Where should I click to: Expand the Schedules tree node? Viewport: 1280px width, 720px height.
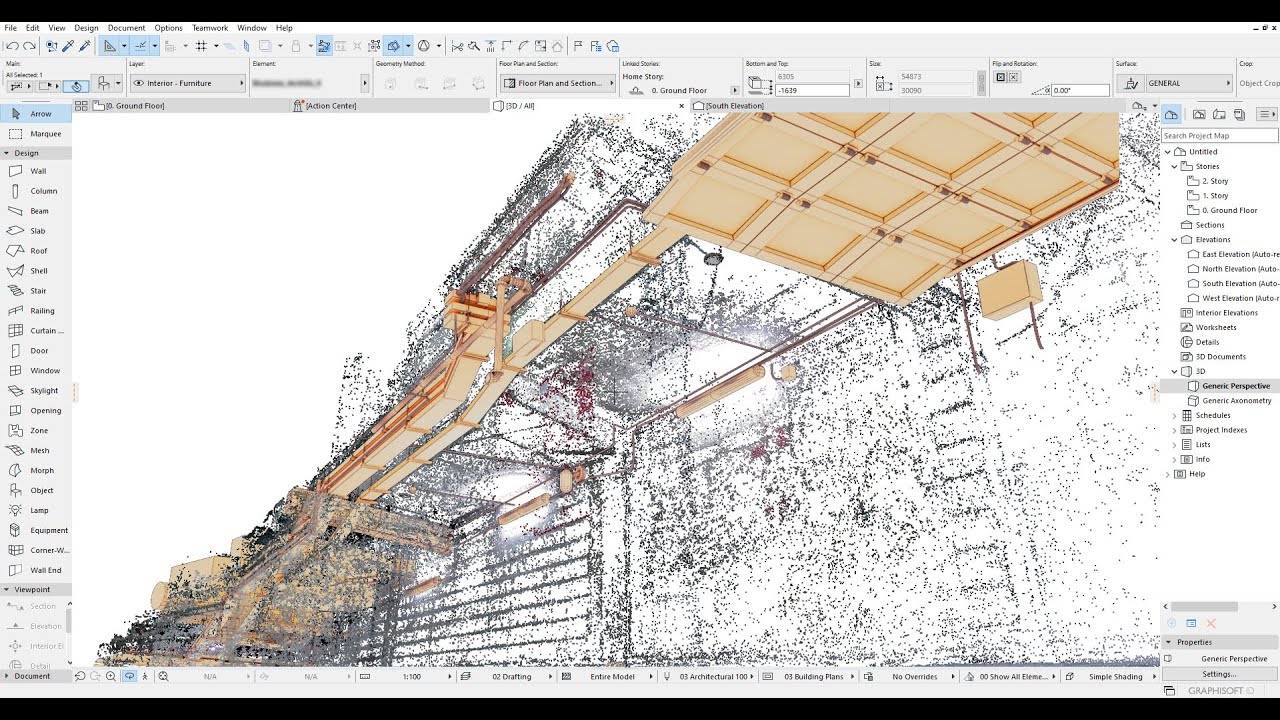pyautogui.click(x=1175, y=415)
